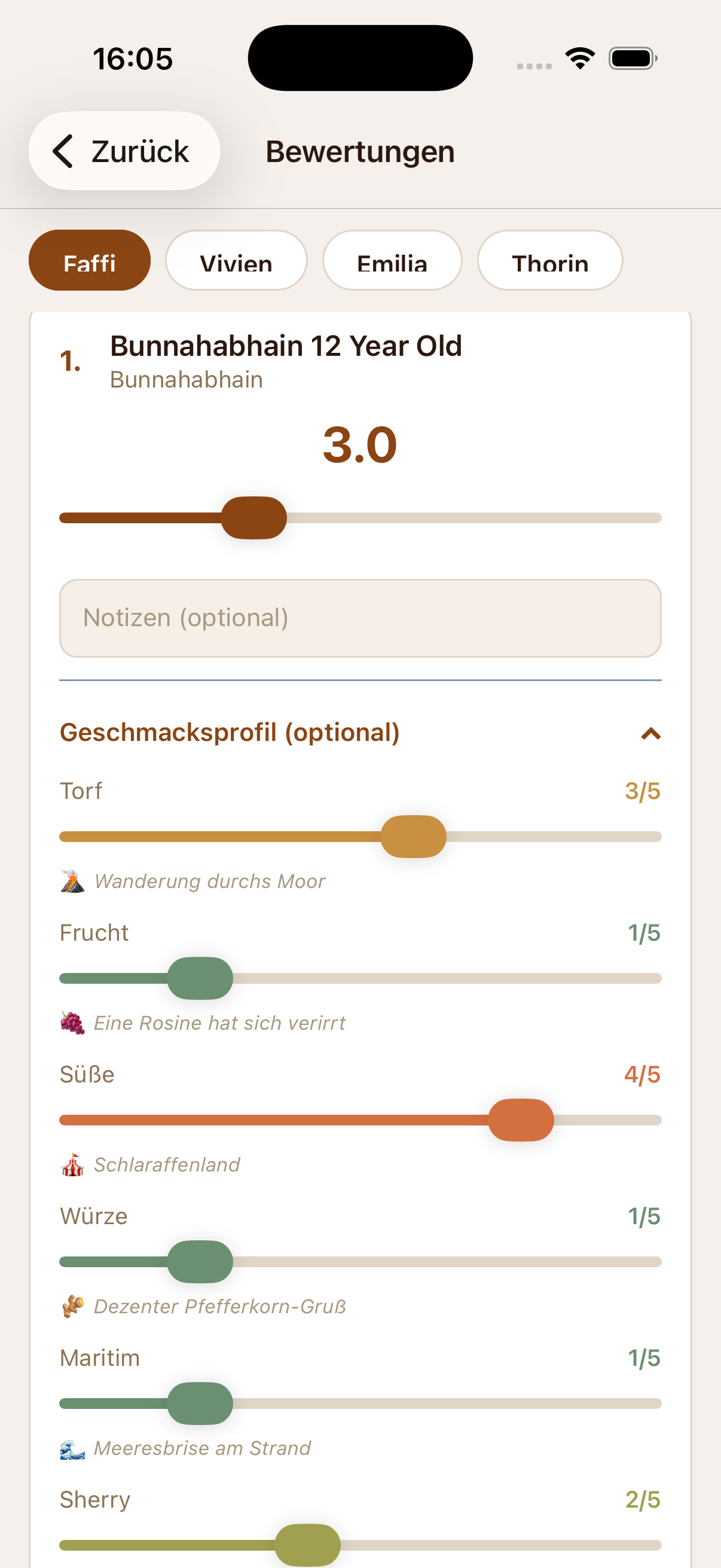Image resolution: width=721 pixels, height=1568 pixels.
Task: Switch to the Vivien tab
Action: [236, 262]
